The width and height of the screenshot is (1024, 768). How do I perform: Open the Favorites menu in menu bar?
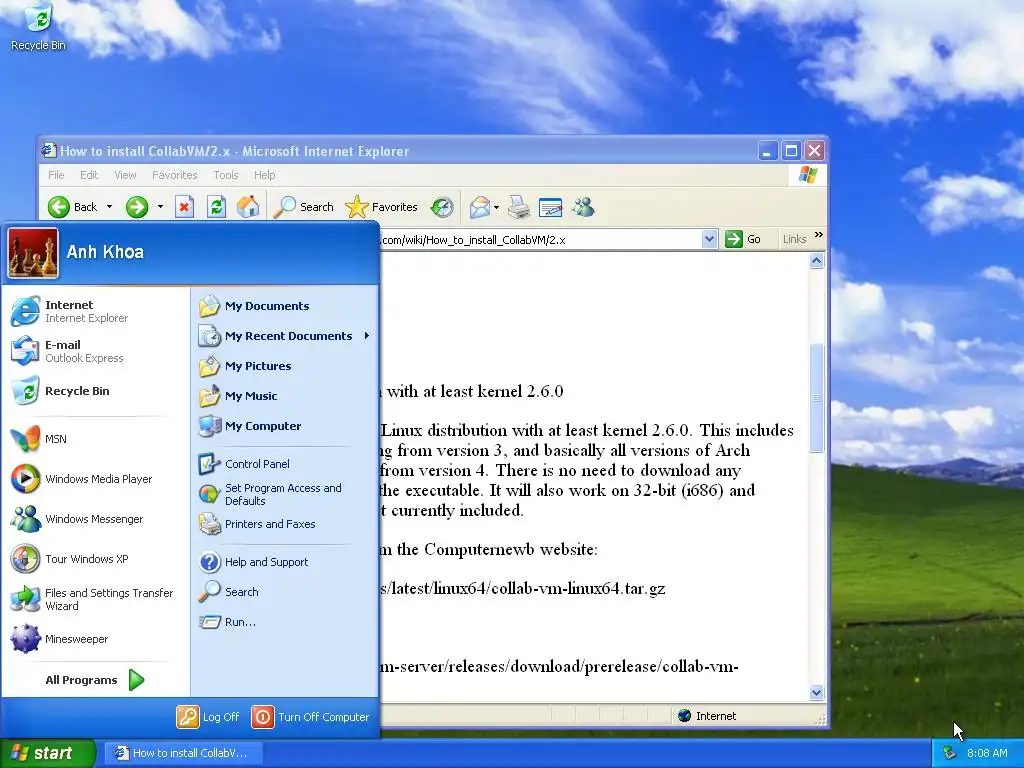click(x=174, y=175)
